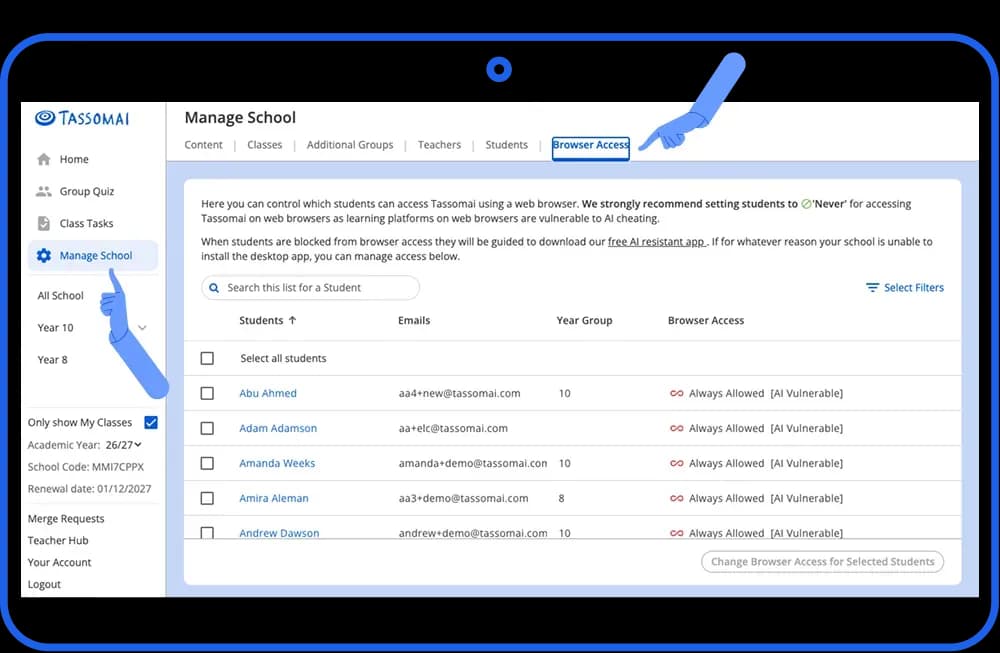Image resolution: width=1000 pixels, height=653 pixels.
Task: Sort by the Students column header
Action: pyautogui.click(x=261, y=320)
